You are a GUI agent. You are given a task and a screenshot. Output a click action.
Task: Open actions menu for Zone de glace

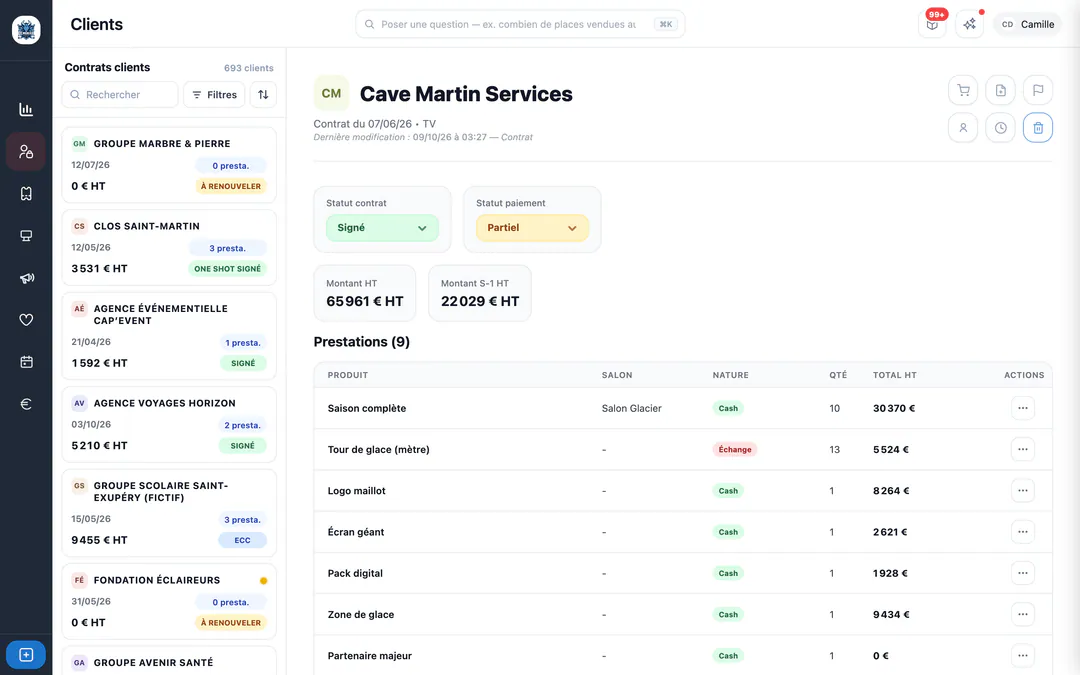[1023, 614]
